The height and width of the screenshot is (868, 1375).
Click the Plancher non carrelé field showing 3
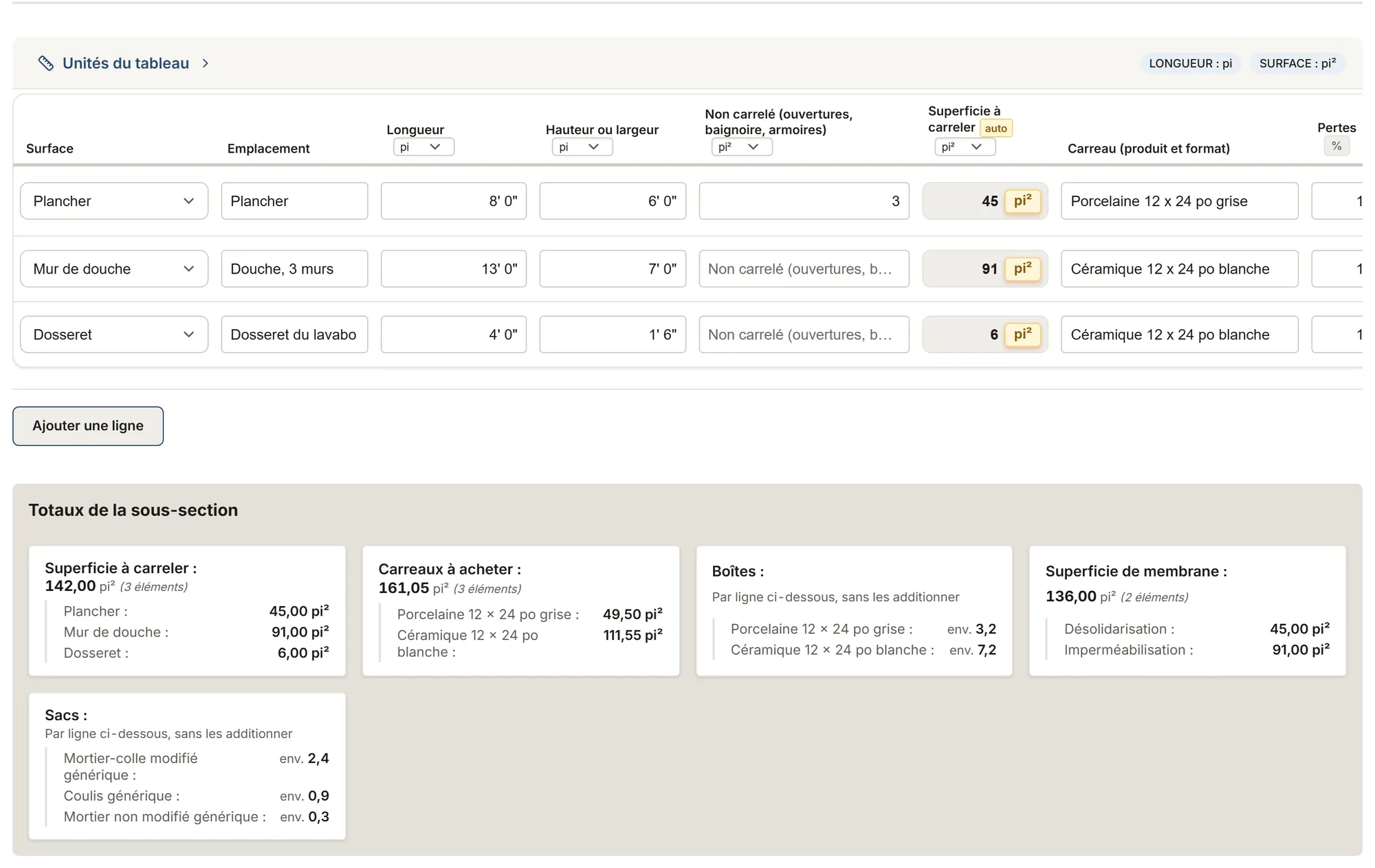804,201
